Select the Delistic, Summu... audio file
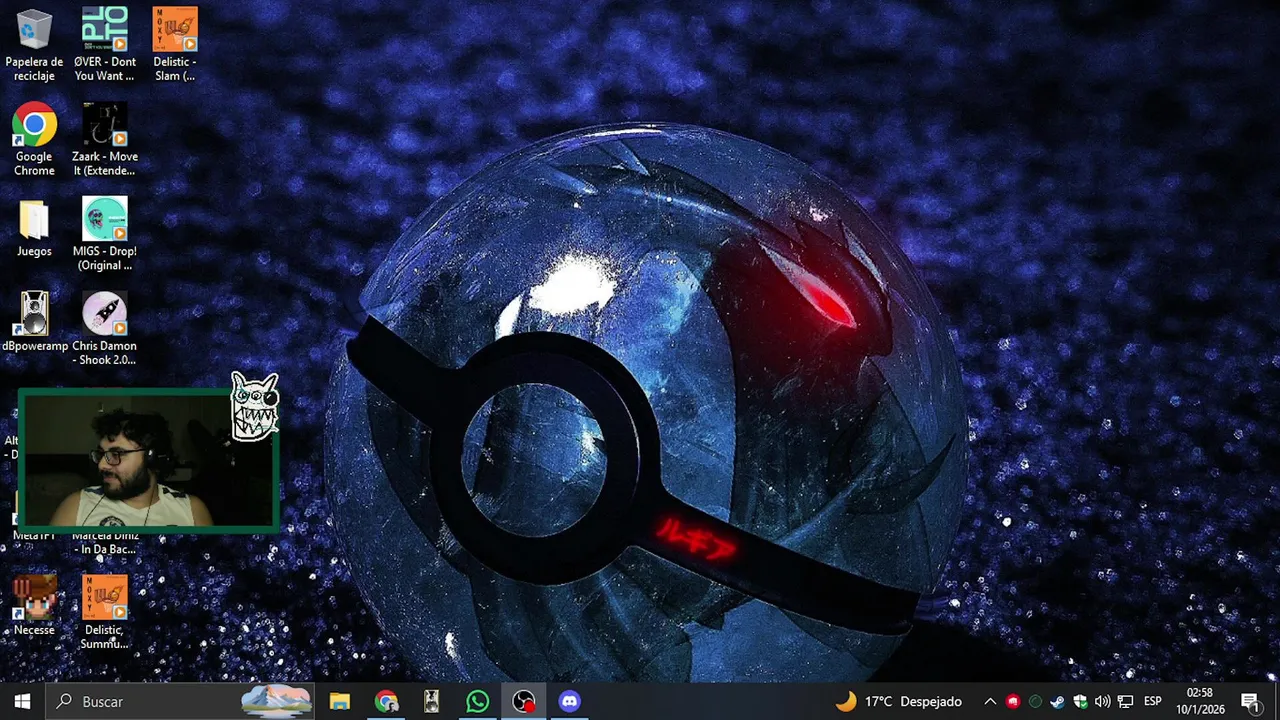 (x=104, y=612)
